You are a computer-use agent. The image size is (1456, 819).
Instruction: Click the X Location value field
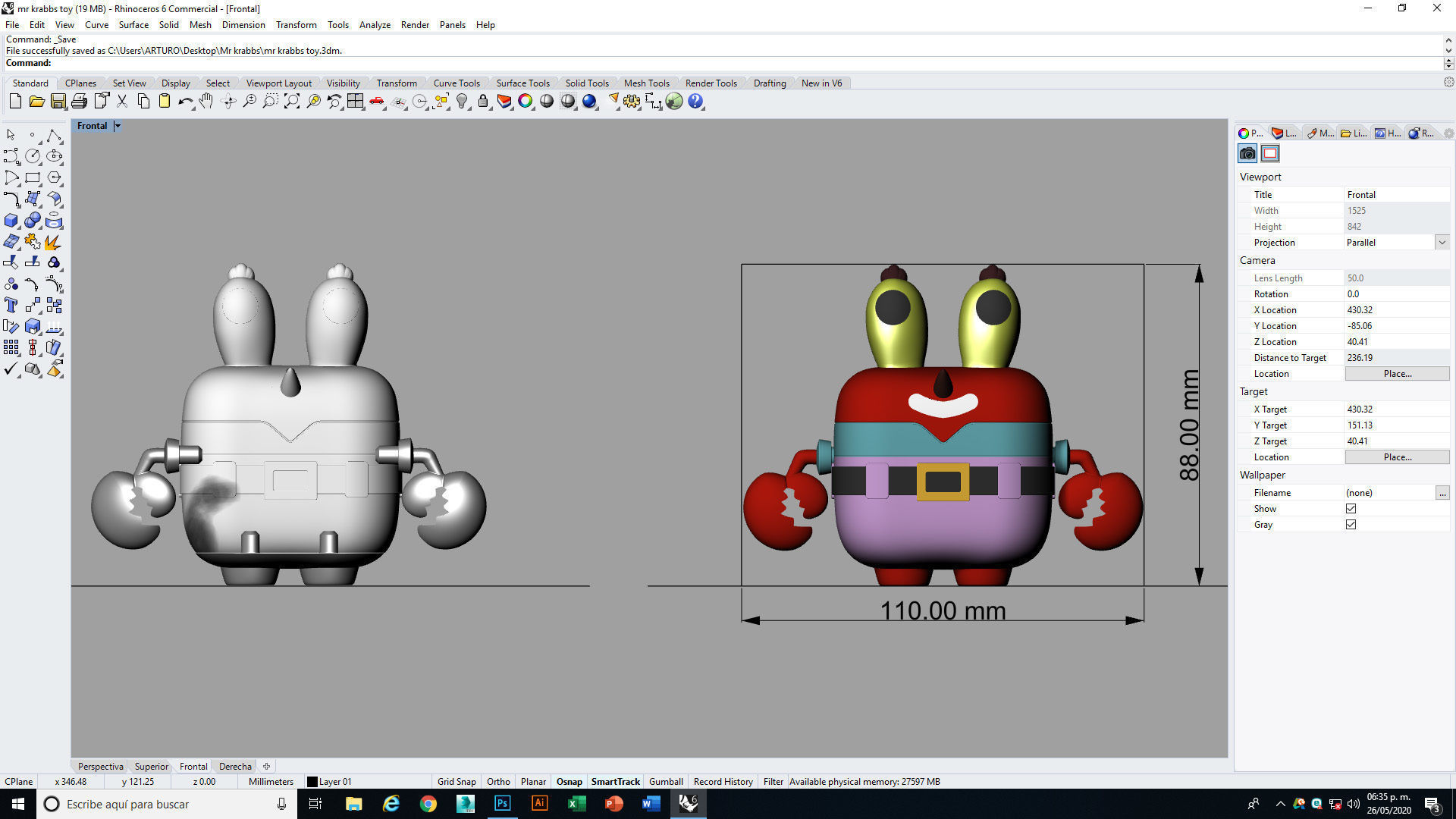[x=1396, y=310]
